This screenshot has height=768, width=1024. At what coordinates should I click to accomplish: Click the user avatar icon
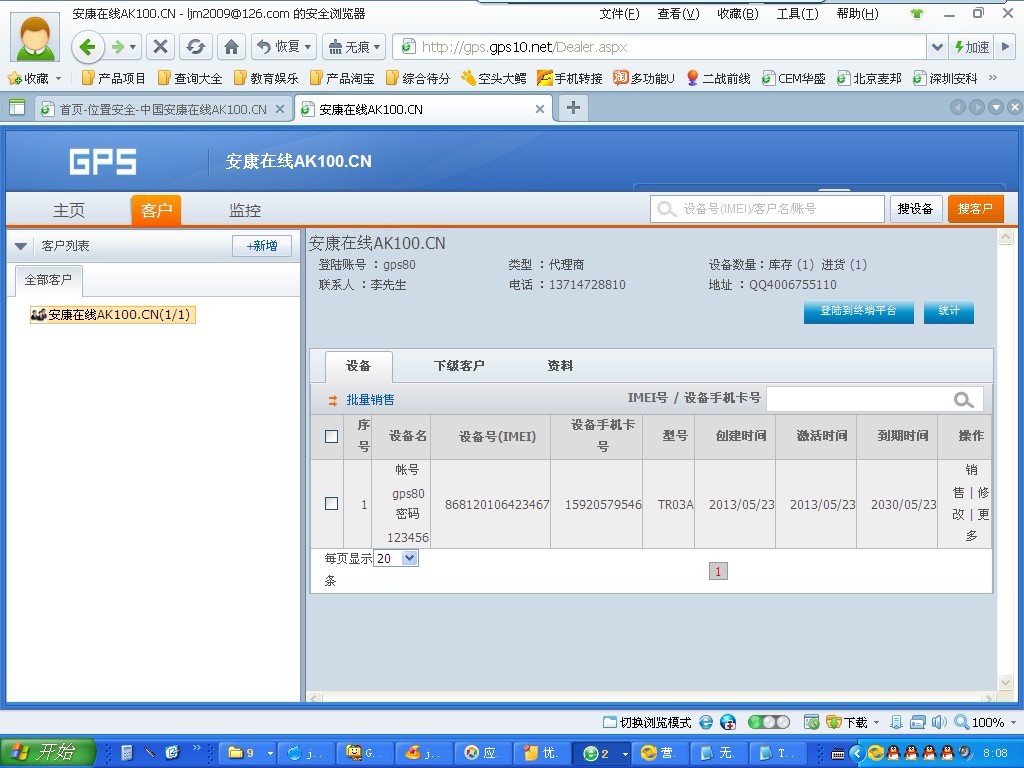pos(35,36)
